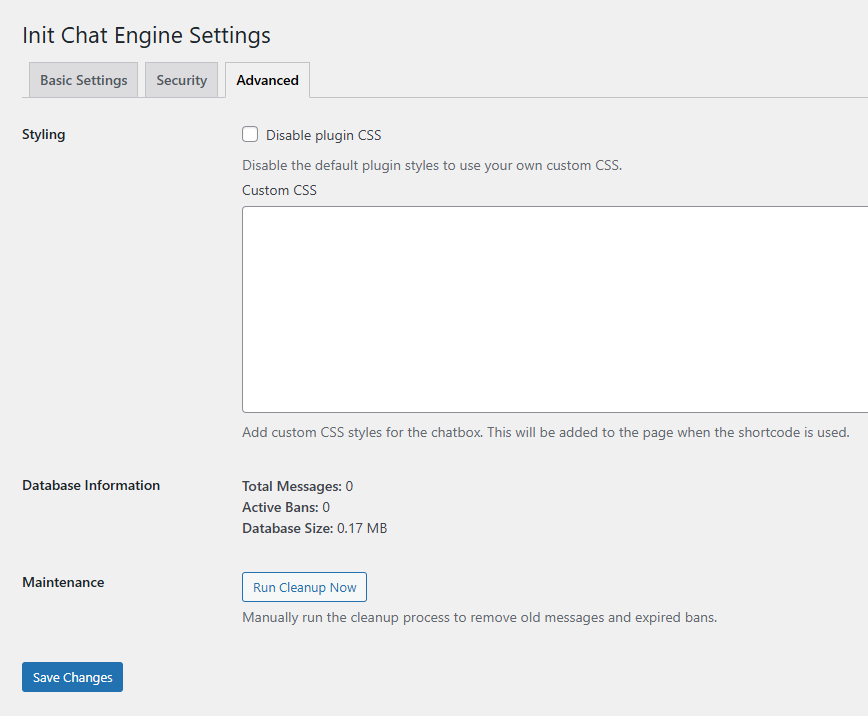Select the custom CSS help text below the textarea

coord(545,432)
